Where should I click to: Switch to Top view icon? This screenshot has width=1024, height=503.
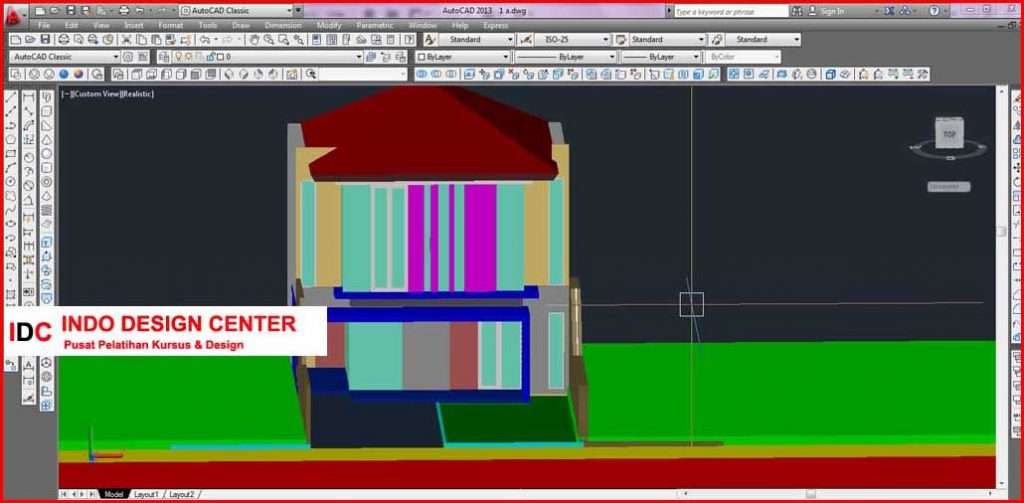tap(135, 74)
